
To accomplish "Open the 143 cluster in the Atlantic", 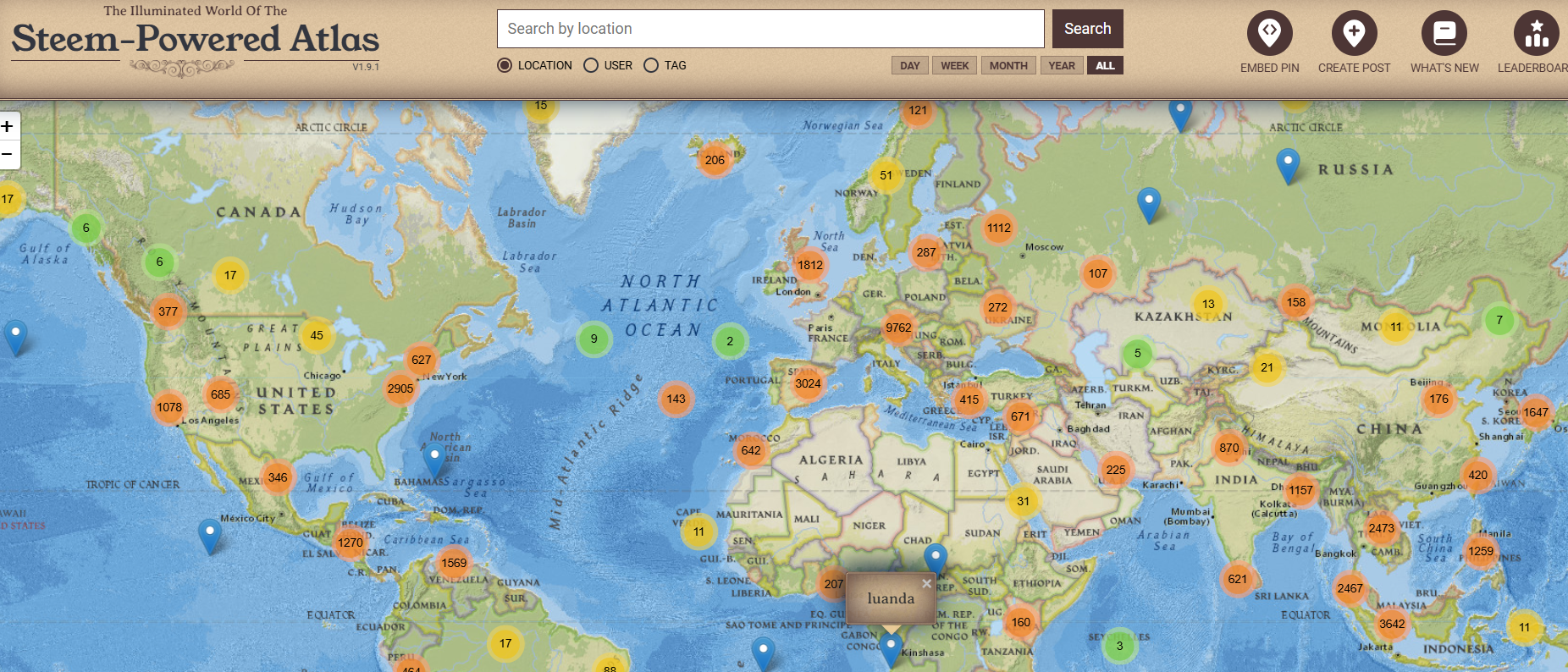I will tap(676, 399).
